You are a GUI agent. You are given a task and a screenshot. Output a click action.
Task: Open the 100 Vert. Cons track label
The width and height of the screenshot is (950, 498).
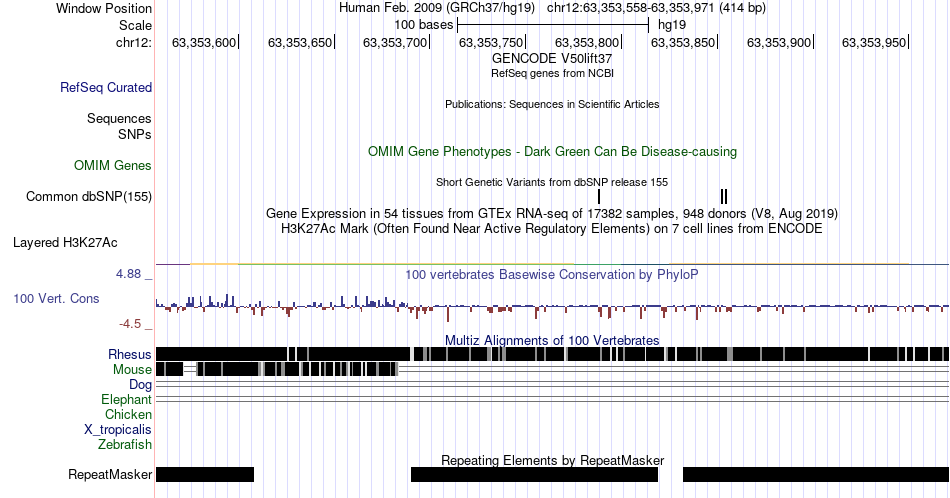tap(56, 298)
